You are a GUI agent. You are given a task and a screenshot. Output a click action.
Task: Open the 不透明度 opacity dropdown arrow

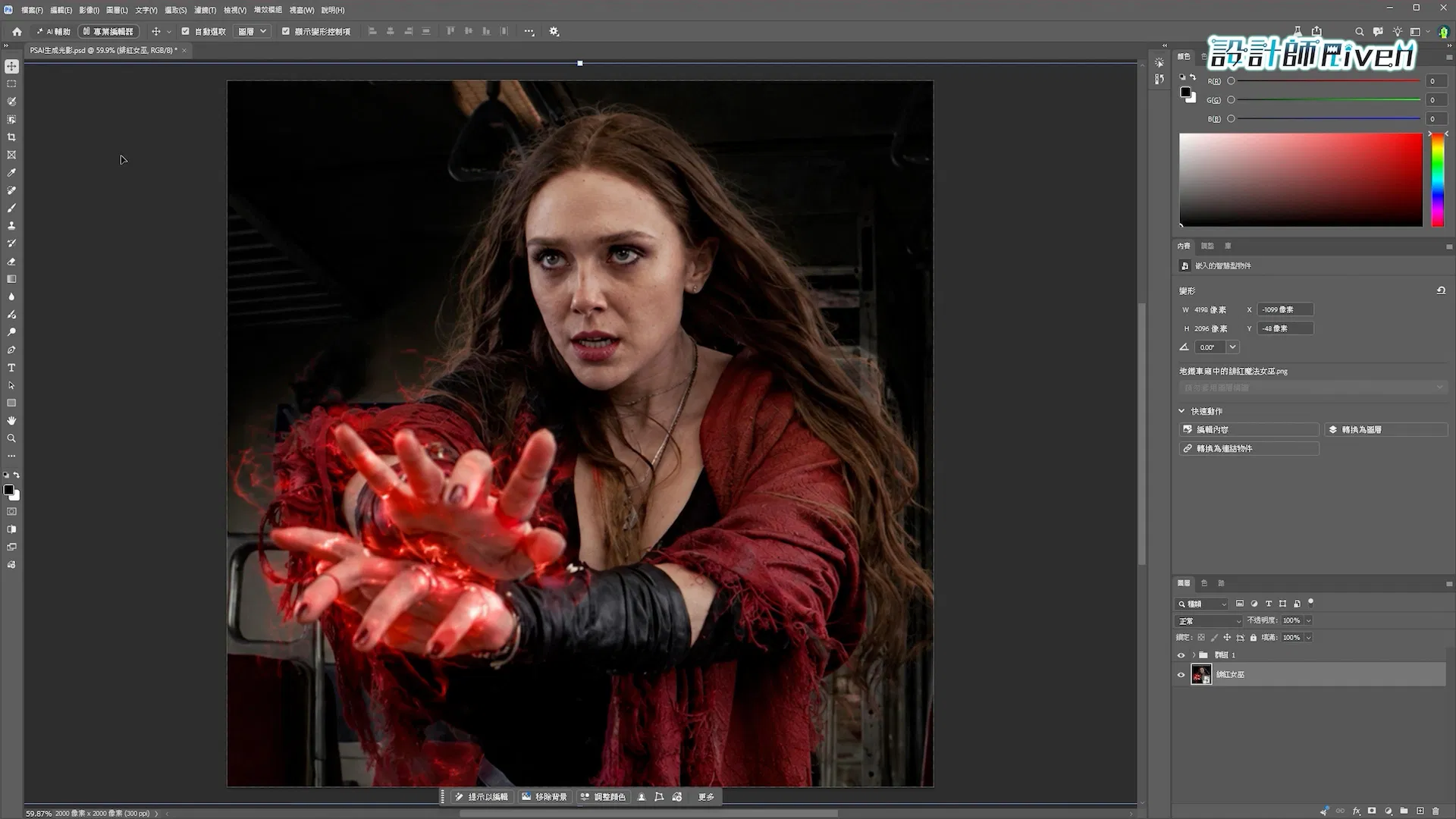click(x=1308, y=620)
